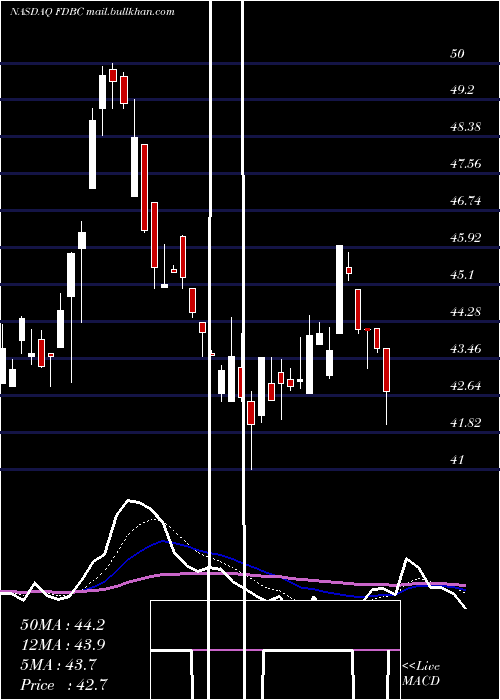Click the '<<Live MACD' label
Viewport: 500px width, 700px height.
(x=421, y=674)
